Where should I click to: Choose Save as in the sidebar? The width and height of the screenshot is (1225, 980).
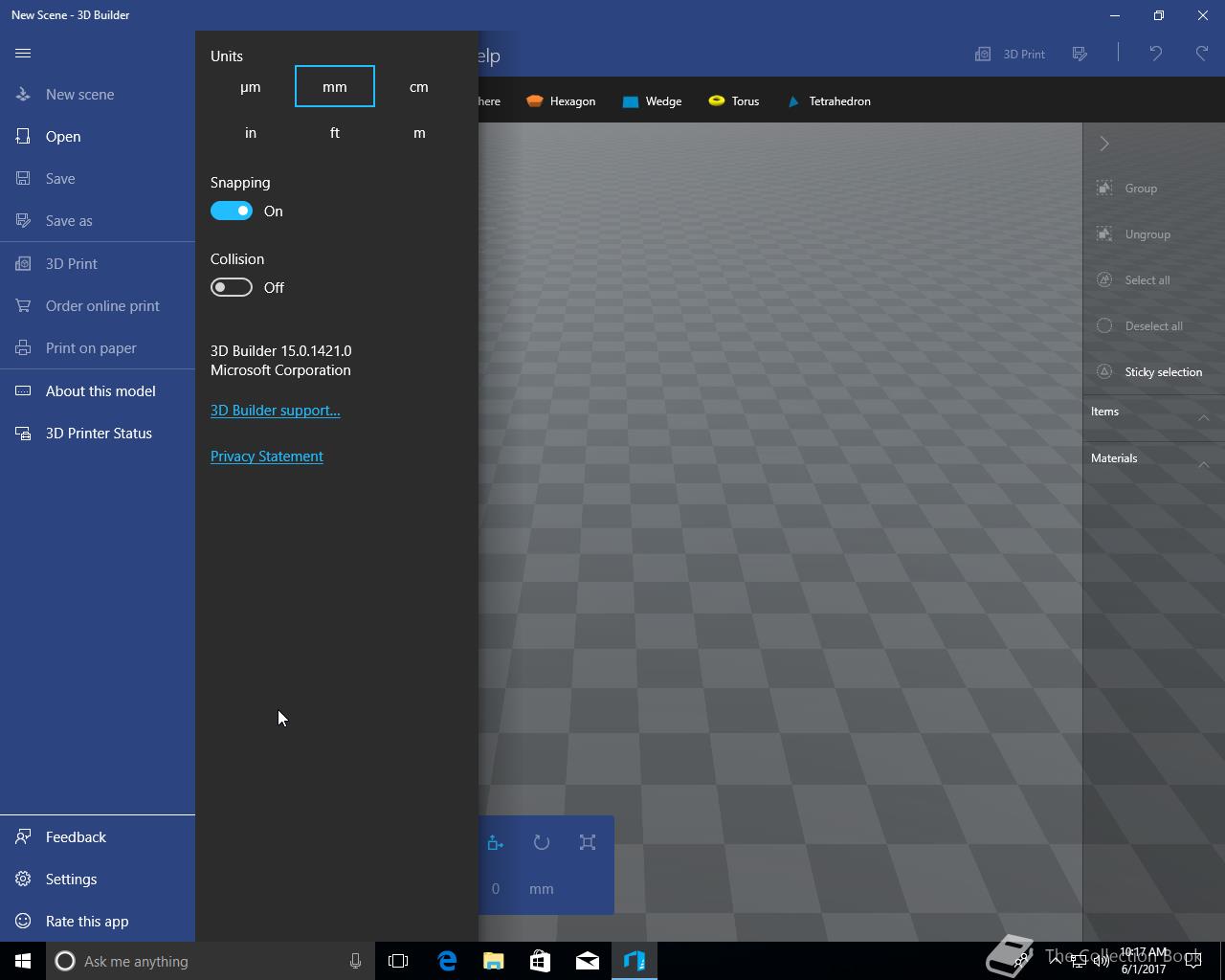[x=98, y=220]
